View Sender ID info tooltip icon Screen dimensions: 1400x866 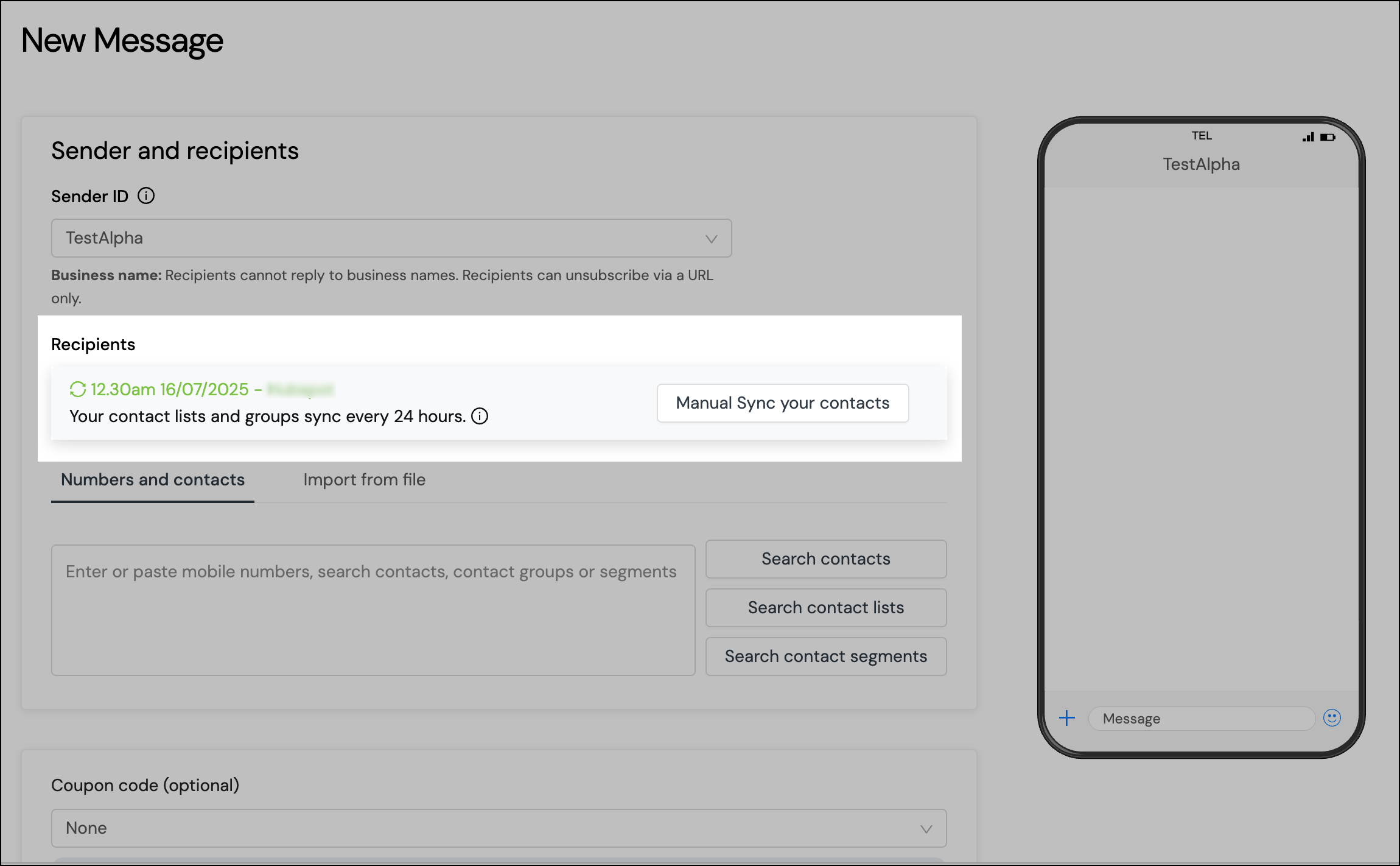[x=145, y=195]
